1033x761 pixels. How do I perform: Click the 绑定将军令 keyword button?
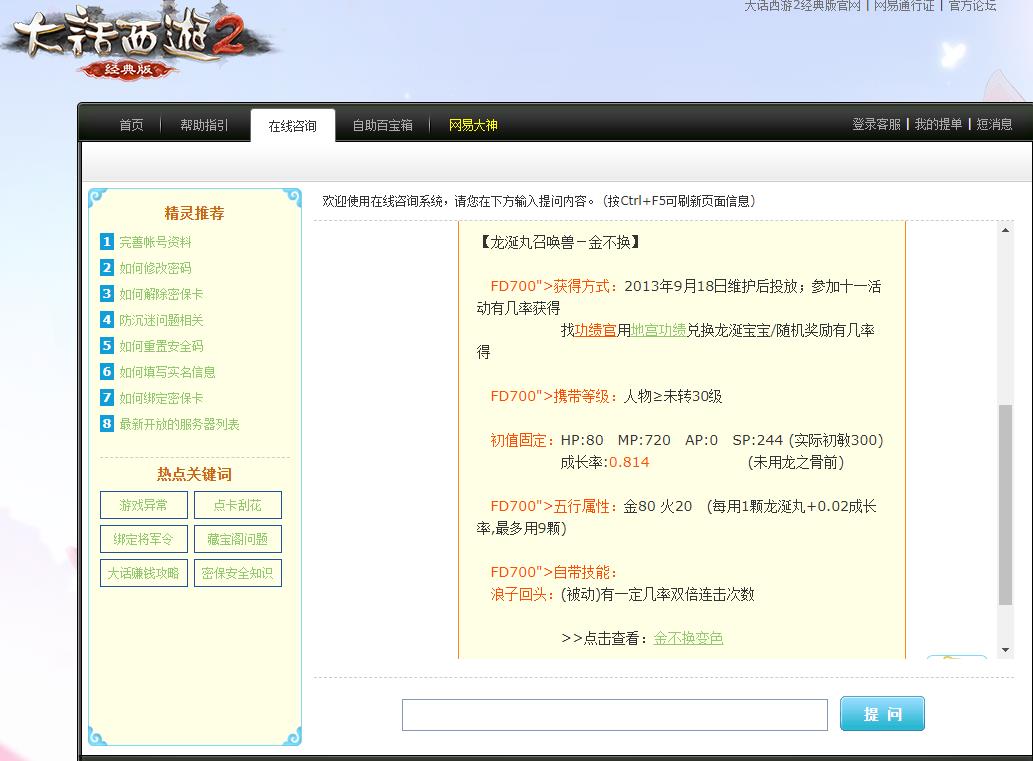click(144, 539)
